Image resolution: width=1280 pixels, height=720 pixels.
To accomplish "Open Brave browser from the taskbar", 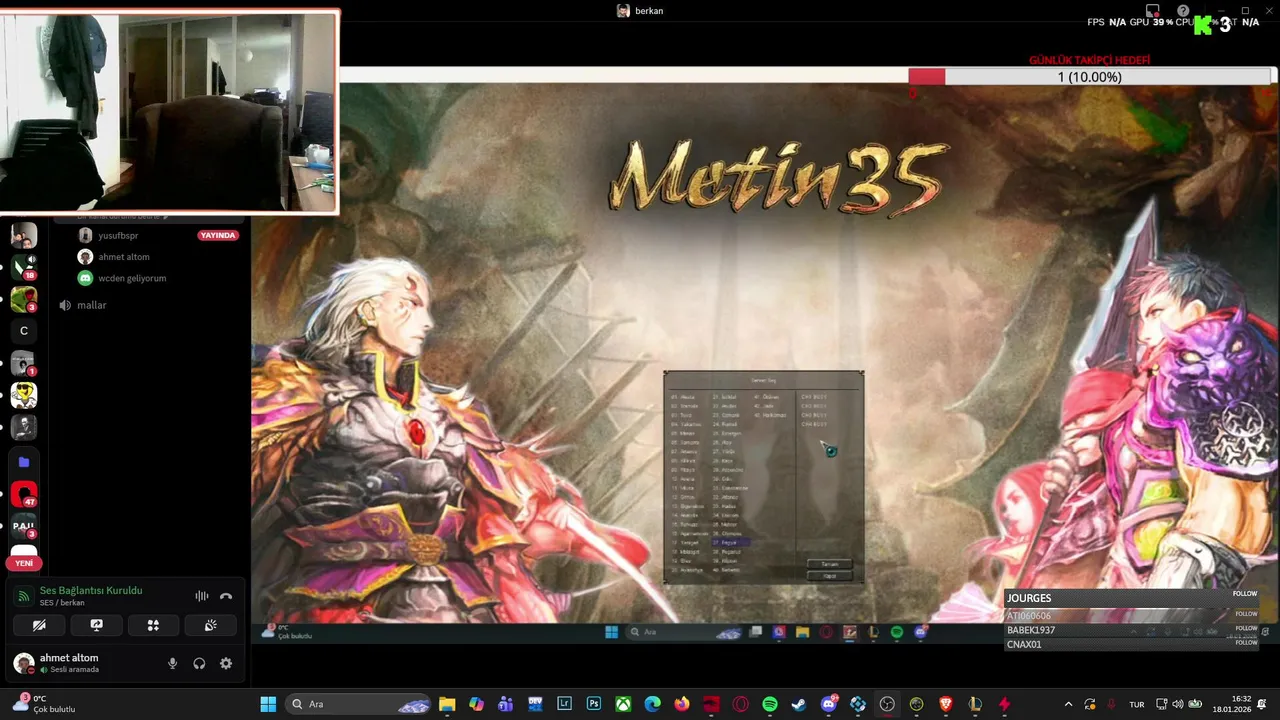I will click(946, 704).
